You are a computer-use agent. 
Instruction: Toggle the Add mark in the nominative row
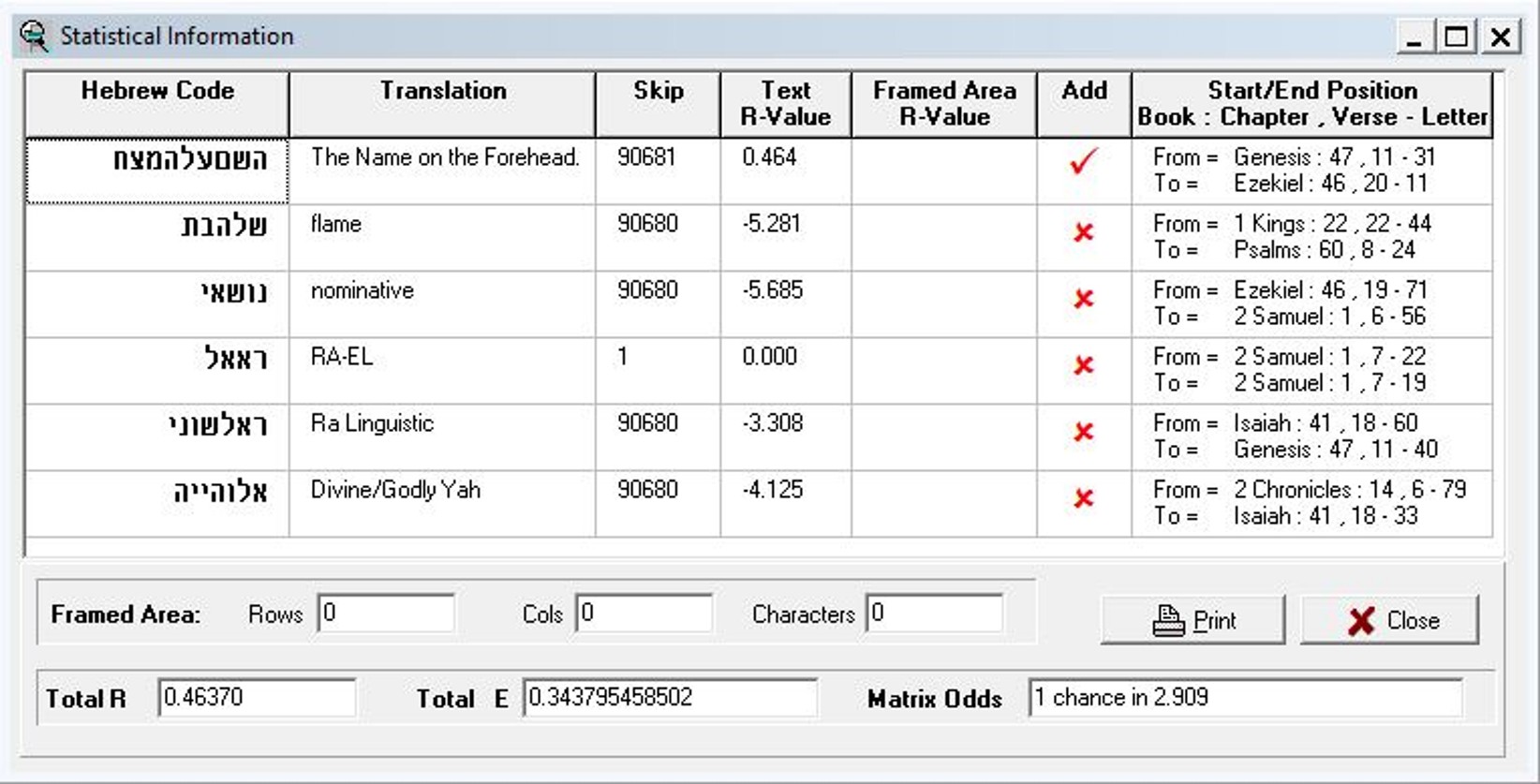click(x=1084, y=299)
